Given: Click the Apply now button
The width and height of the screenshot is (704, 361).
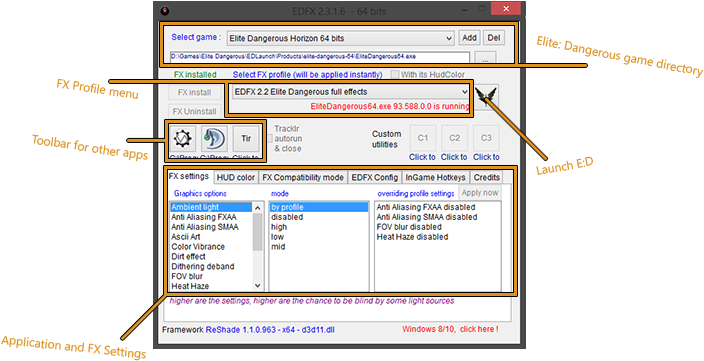Looking at the screenshot, I should coord(480,193).
